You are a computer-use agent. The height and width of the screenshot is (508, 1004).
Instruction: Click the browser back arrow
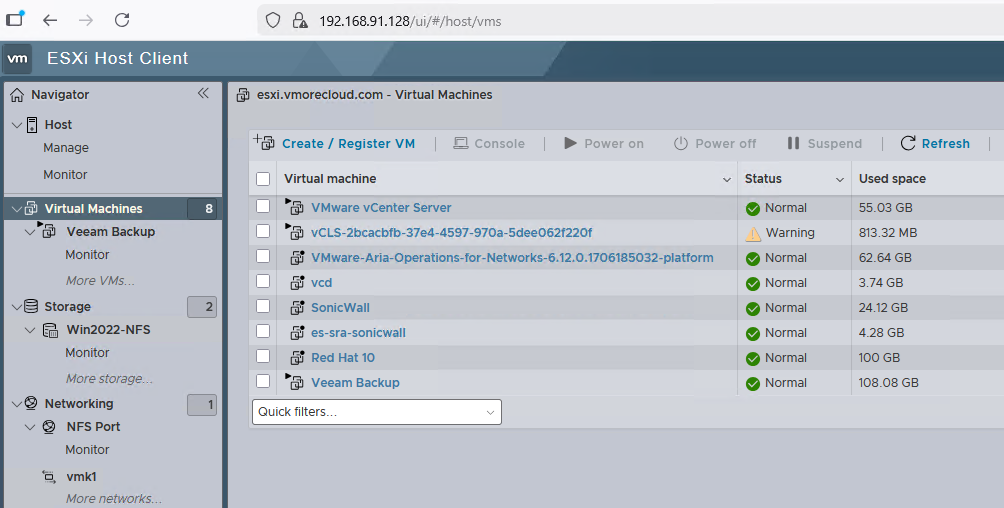coord(50,20)
